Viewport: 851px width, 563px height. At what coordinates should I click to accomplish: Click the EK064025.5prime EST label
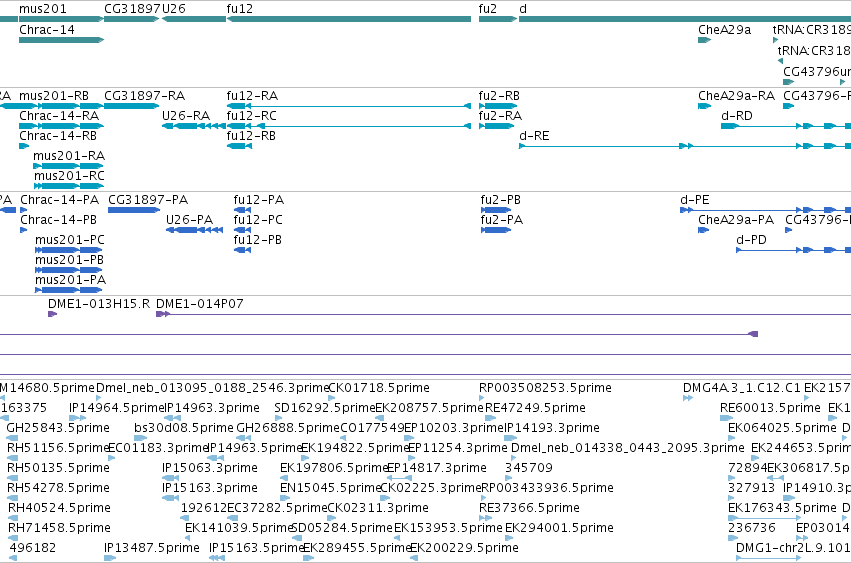point(783,429)
